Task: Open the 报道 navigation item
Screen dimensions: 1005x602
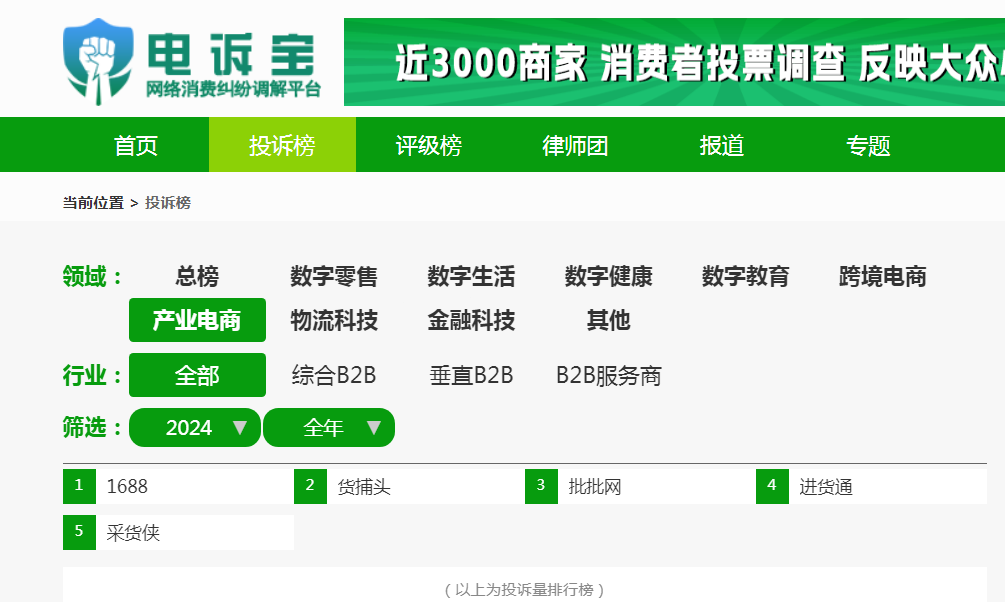Action: [722, 145]
